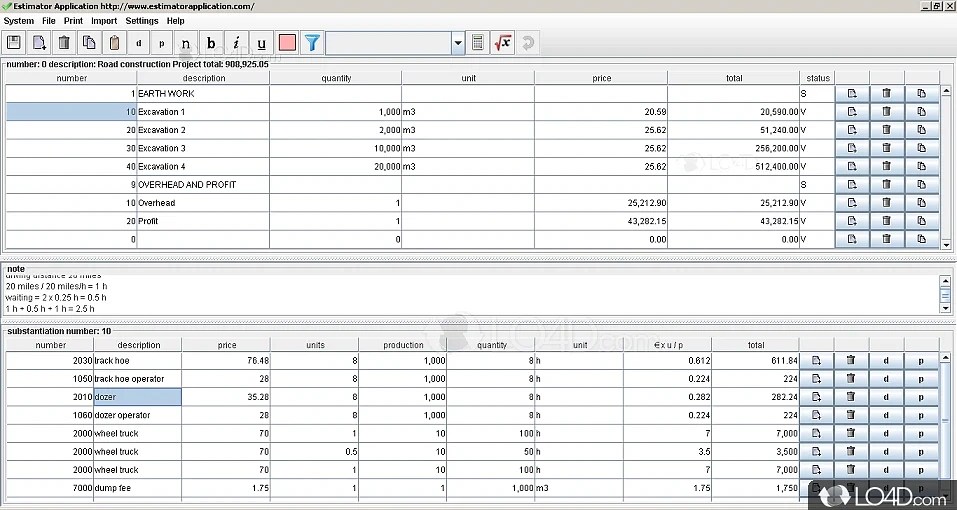
Task: Click the paste clipboard toolbar icon
Action: point(114,43)
